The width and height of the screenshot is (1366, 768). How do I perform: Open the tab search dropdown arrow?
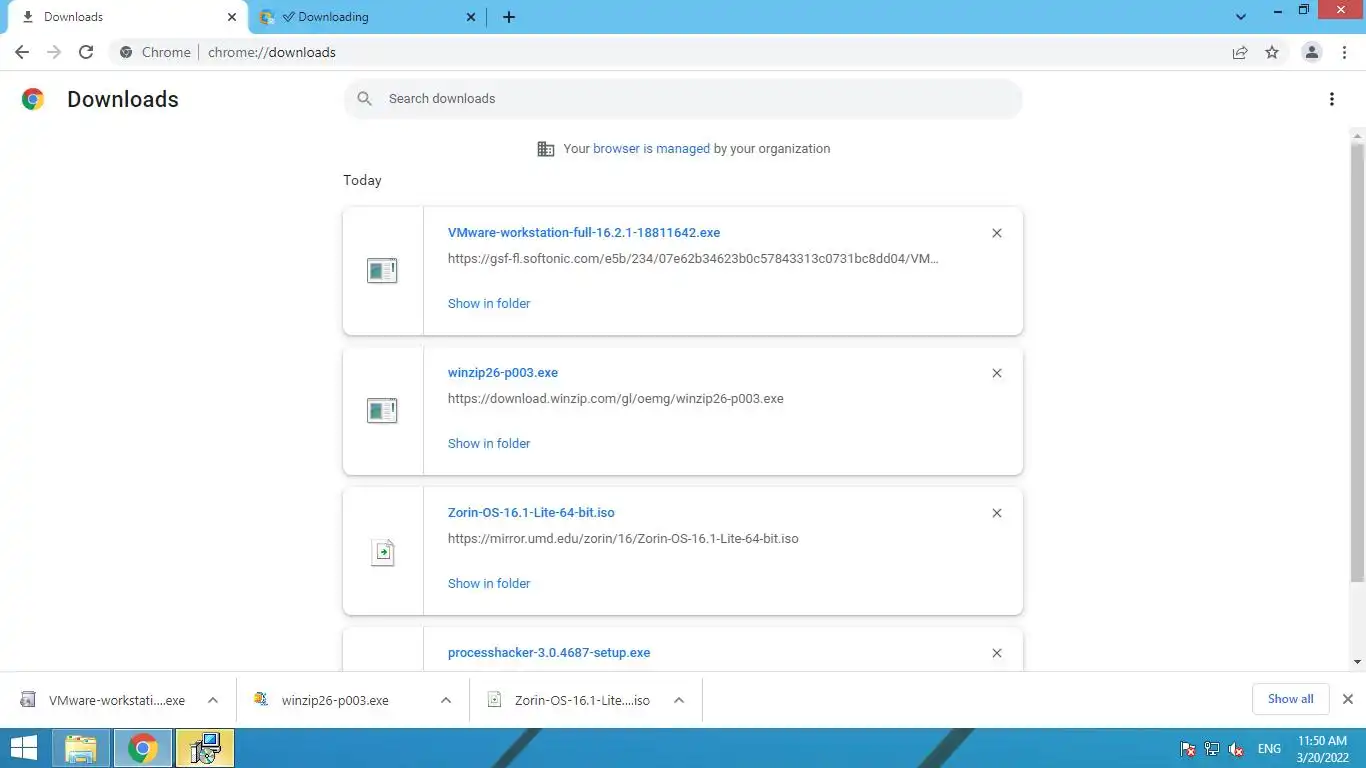(x=1241, y=17)
